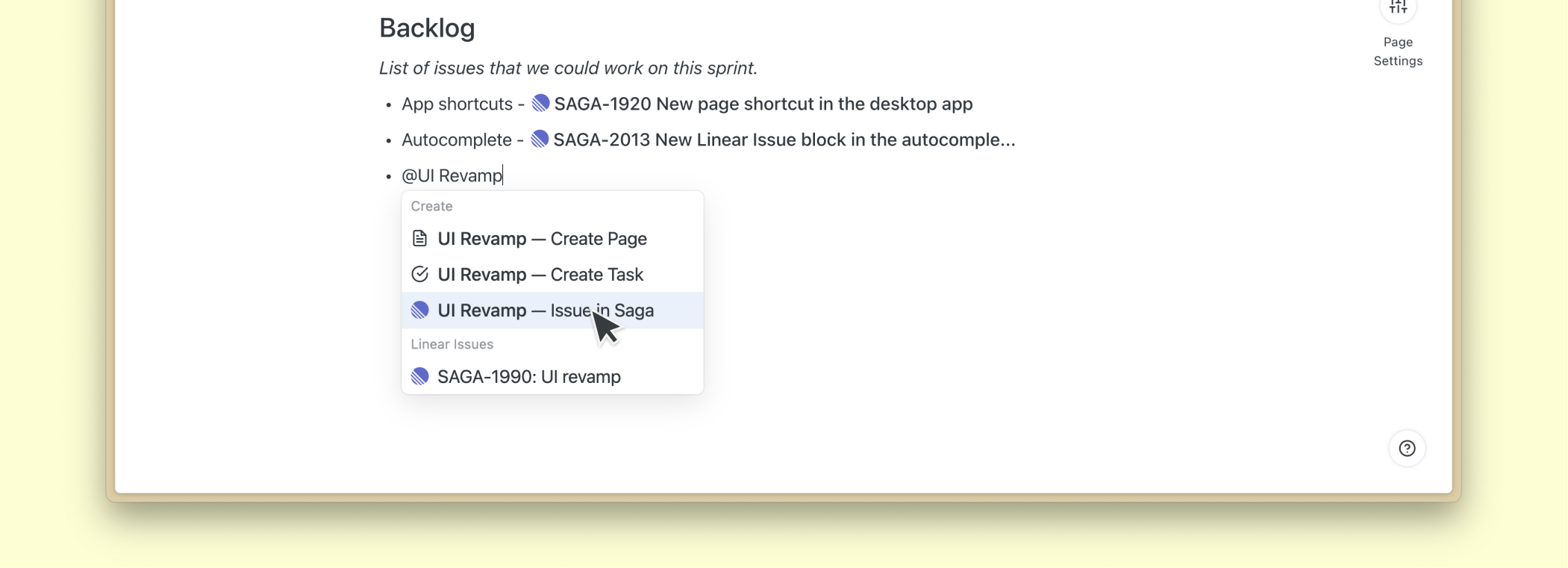Click the Linear icon beside Issue in Saga

click(419, 310)
